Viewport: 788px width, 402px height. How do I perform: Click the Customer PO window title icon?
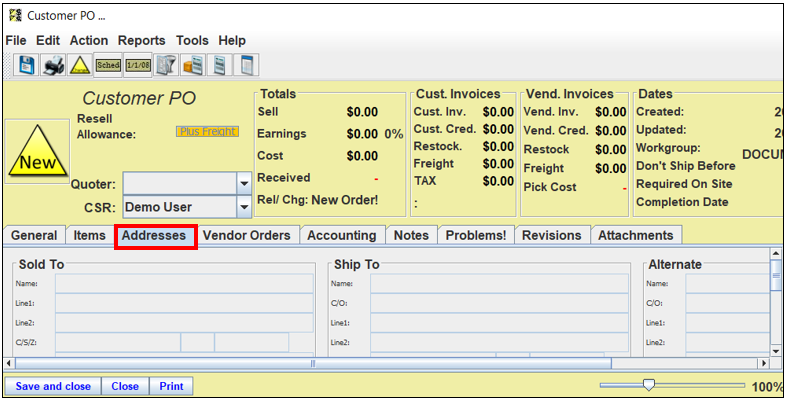(15, 16)
